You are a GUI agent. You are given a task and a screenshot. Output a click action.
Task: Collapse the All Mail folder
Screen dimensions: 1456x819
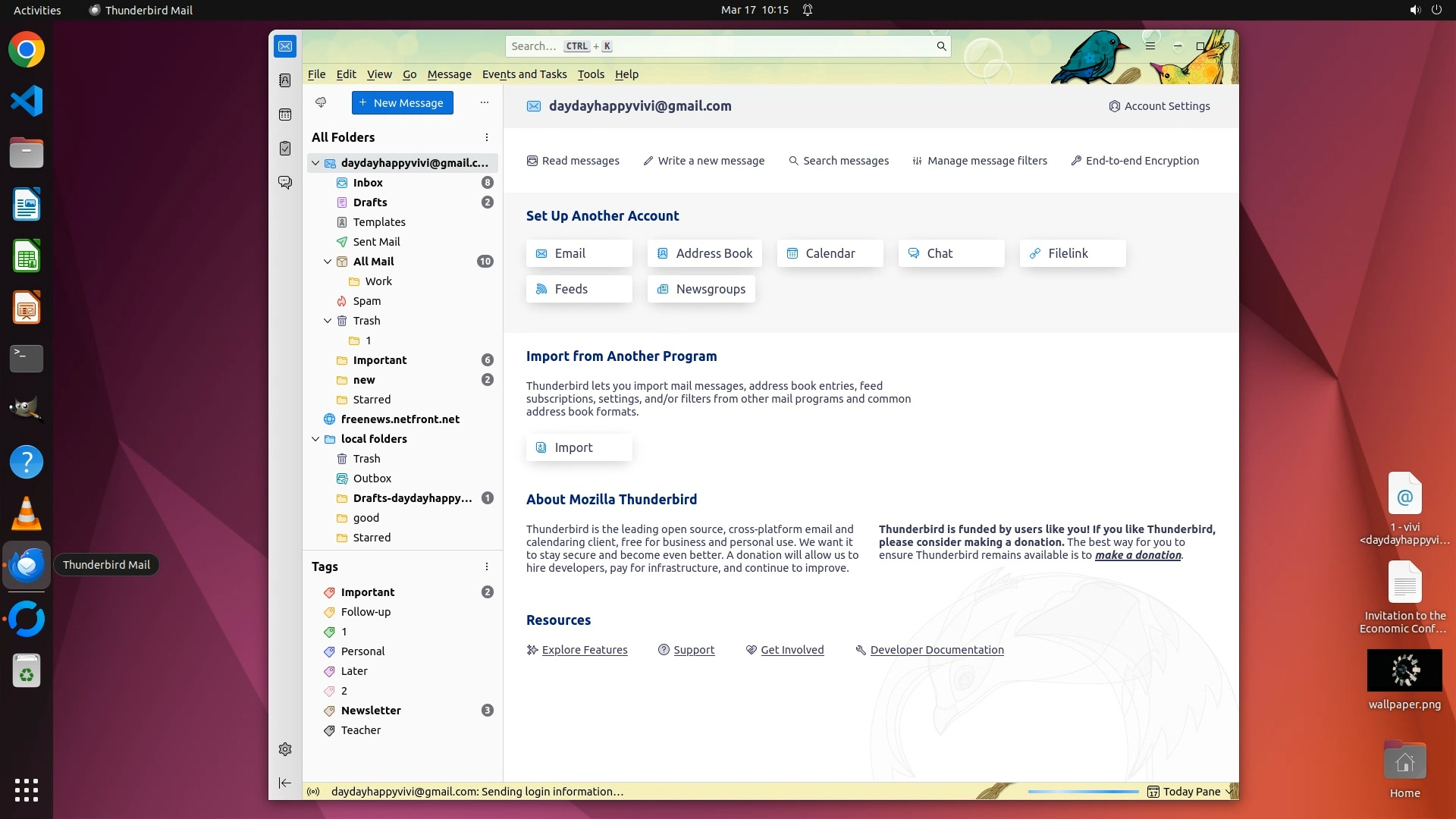click(328, 262)
